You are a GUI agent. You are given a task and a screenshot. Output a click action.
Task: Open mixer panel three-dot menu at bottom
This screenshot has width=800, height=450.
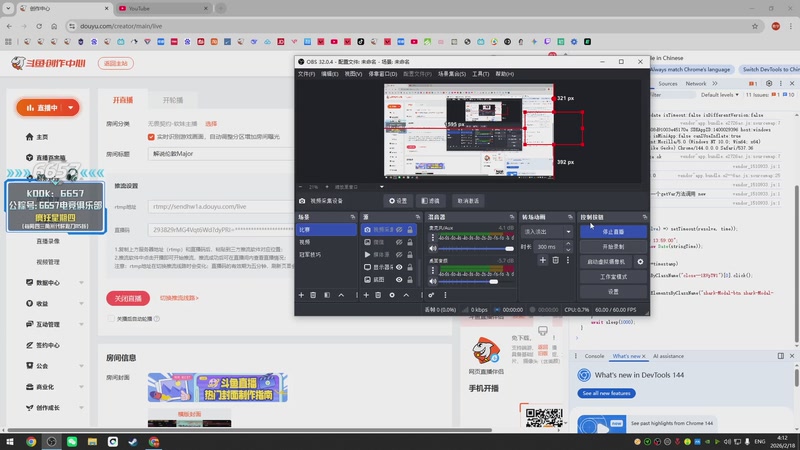point(445,295)
